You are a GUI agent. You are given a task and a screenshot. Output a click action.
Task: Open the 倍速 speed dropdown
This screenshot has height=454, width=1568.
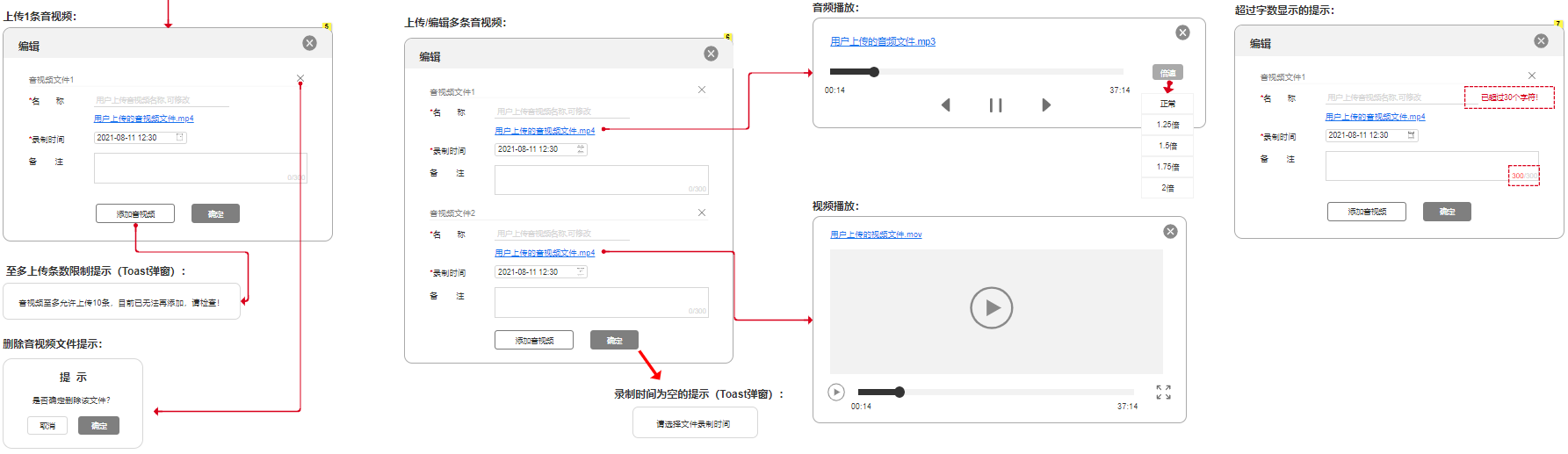(1167, 72)
